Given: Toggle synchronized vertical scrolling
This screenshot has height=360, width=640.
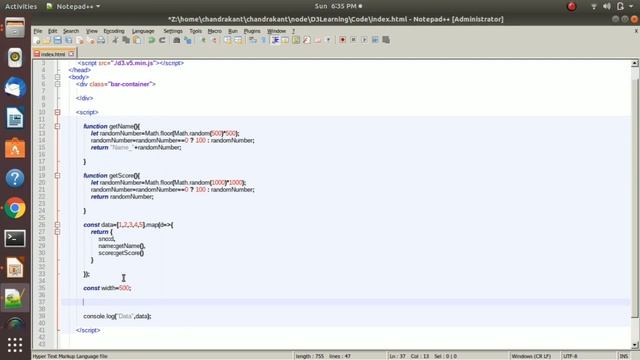Looking at the screenshot, I should click(228, 40).
